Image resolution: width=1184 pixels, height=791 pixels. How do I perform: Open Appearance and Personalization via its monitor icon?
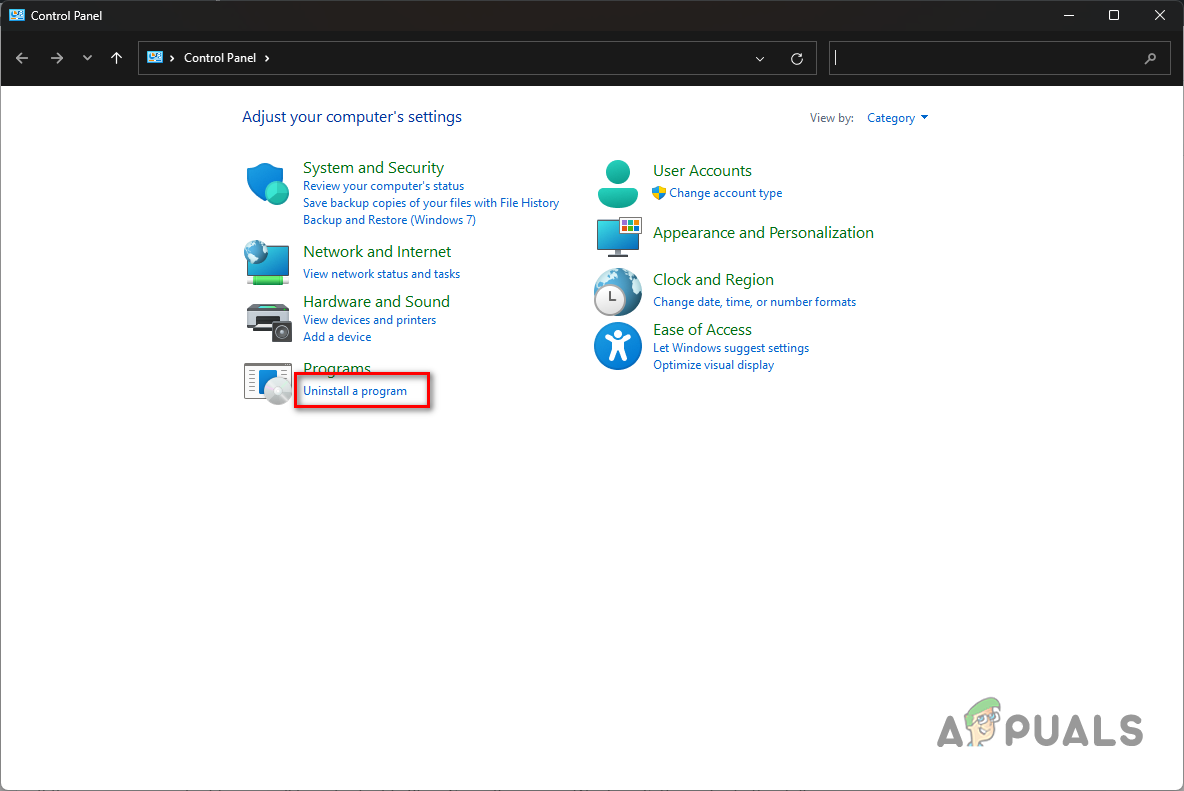617,238
